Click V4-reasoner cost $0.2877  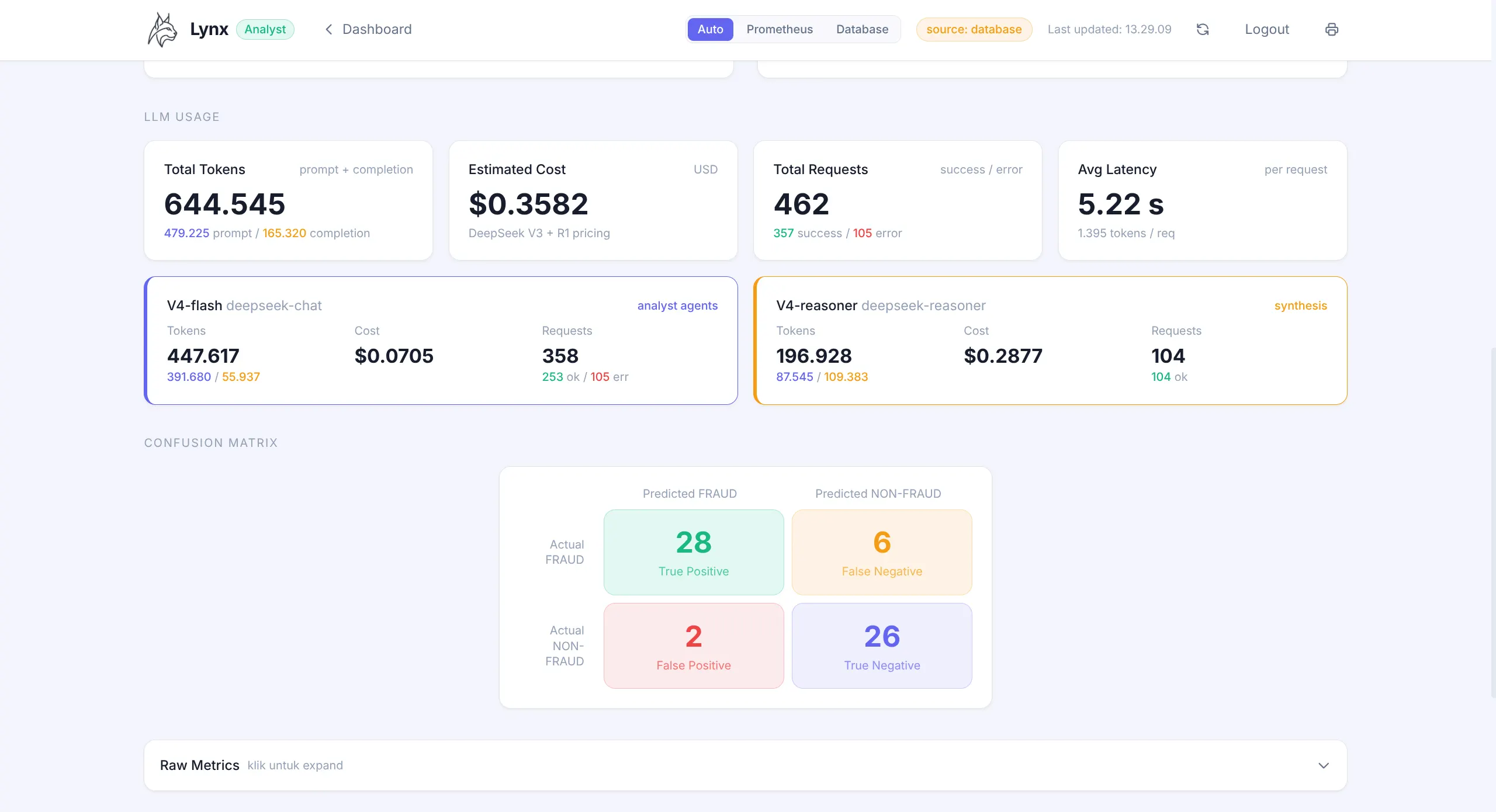tap(1003, 356)
